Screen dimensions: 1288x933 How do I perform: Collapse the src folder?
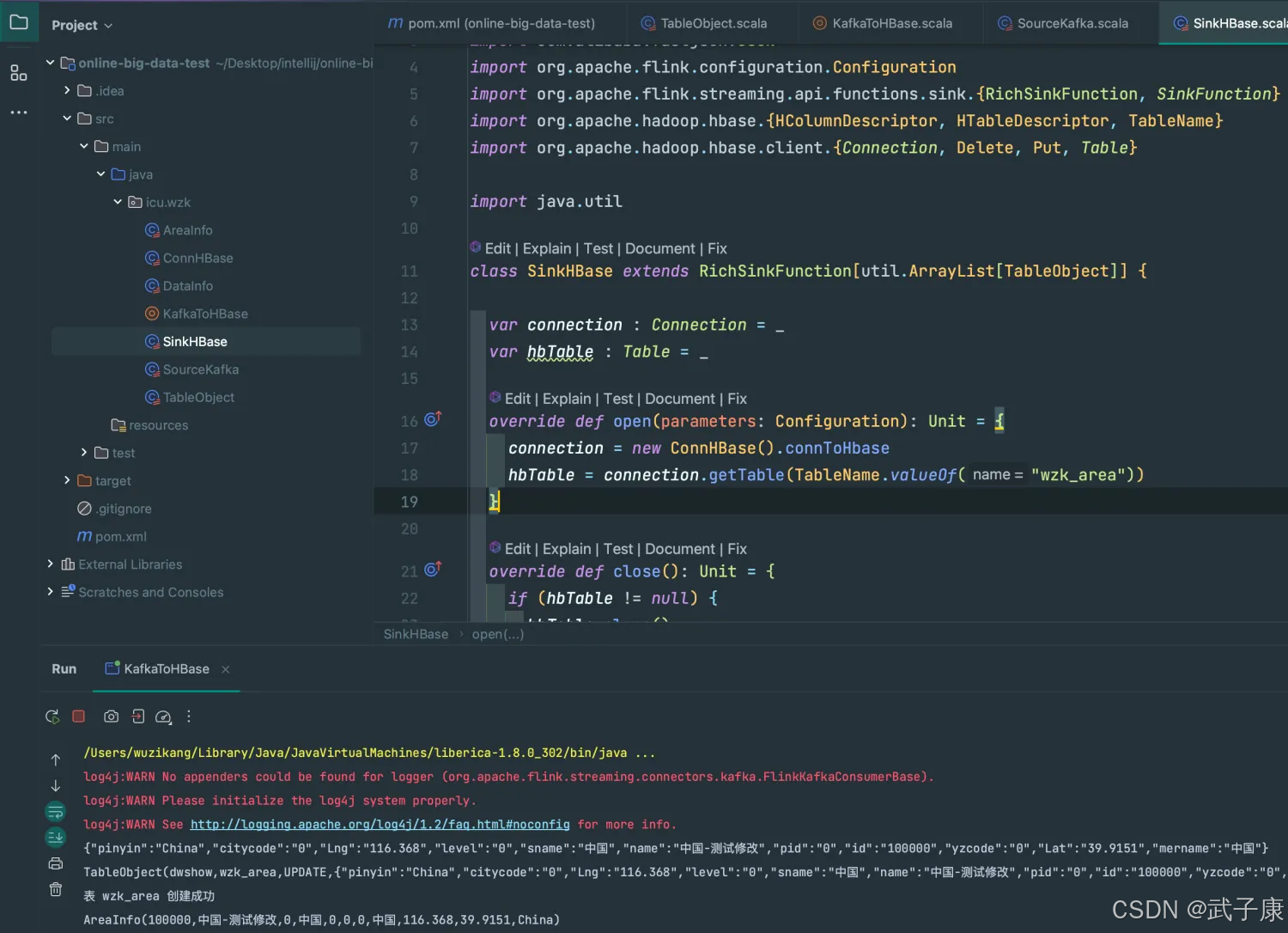[67, 119]
